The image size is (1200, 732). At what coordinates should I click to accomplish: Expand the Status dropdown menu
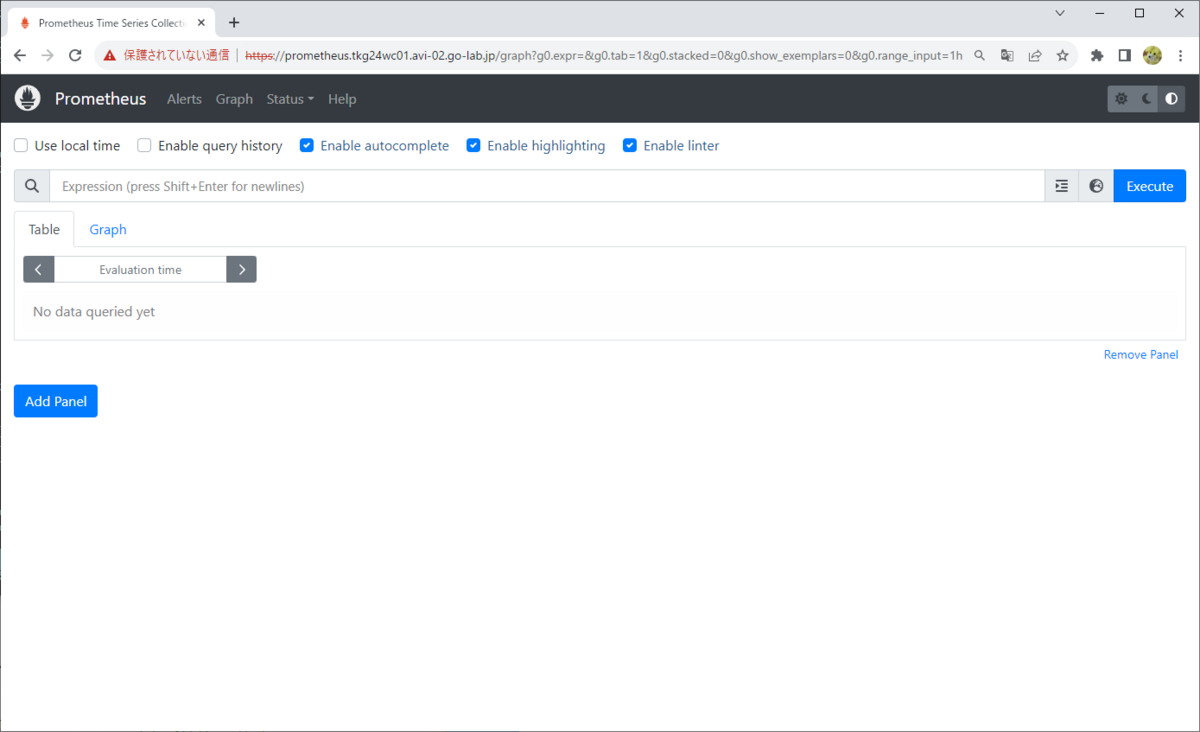coord(290,99)
